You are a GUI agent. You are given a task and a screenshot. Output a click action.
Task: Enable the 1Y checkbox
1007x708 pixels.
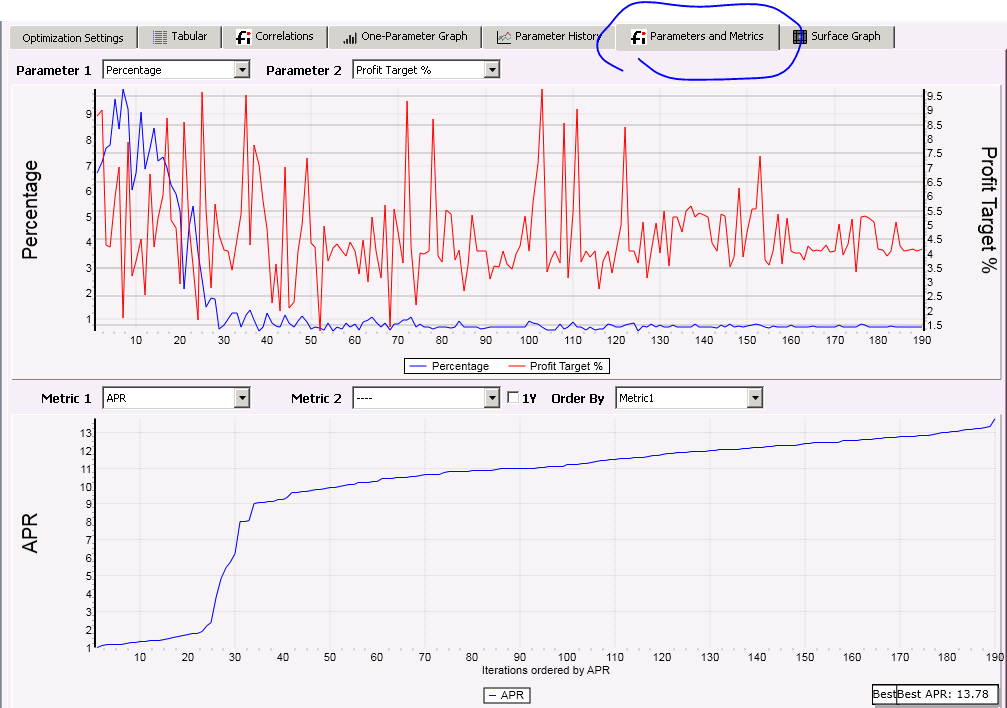[x=515, y=397]
